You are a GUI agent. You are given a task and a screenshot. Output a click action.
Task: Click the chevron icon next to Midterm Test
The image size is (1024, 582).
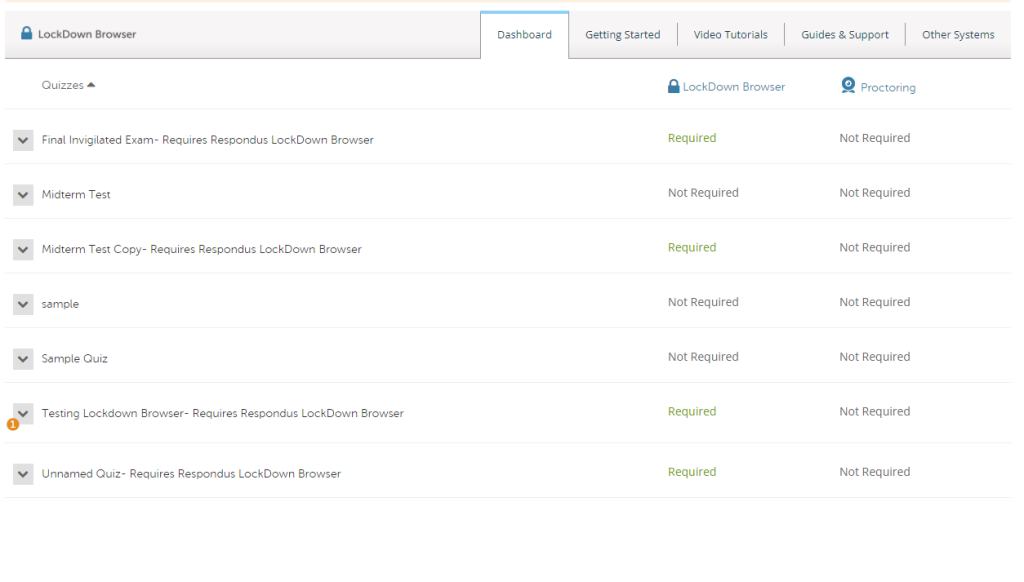(22, 195)
